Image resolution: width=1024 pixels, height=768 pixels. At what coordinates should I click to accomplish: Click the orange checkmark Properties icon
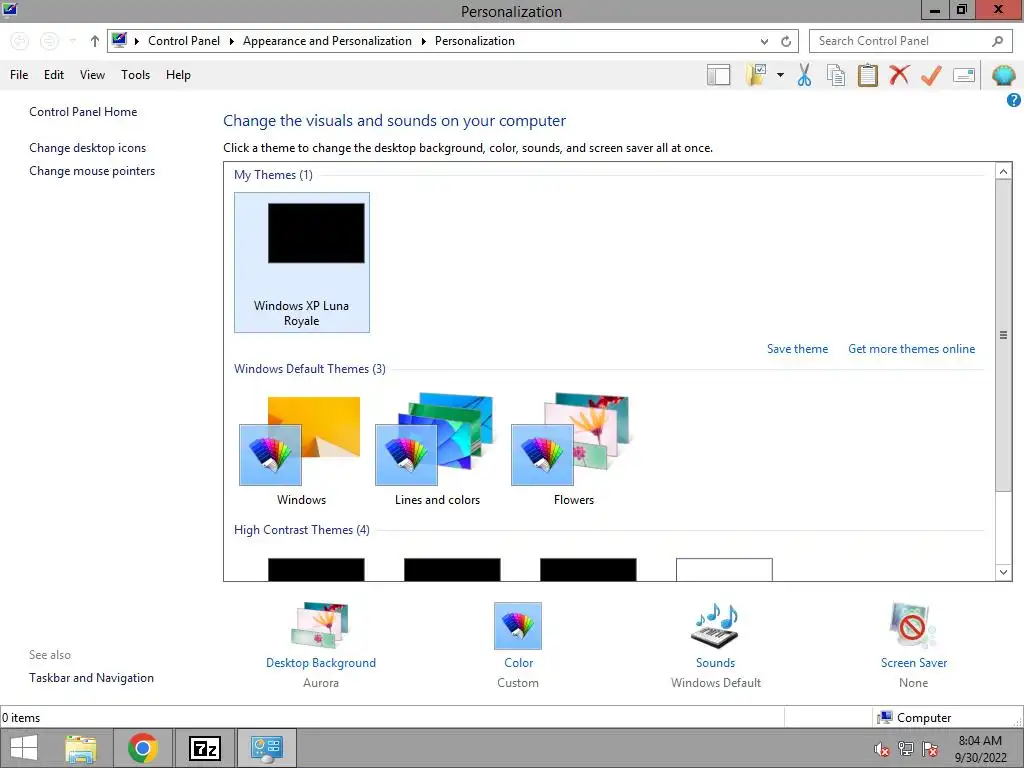point(931,75)
